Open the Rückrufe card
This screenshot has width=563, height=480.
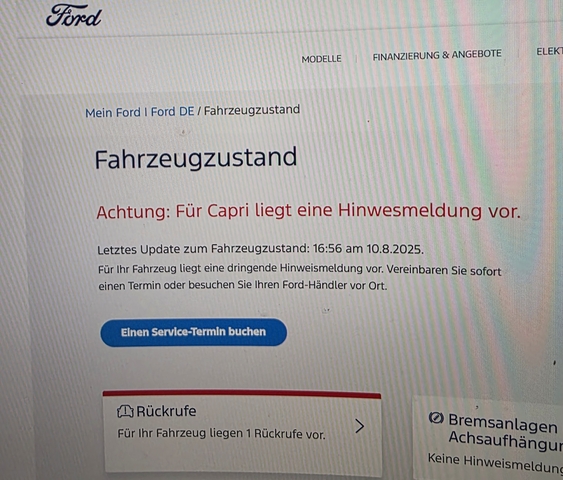click(242, 431)
